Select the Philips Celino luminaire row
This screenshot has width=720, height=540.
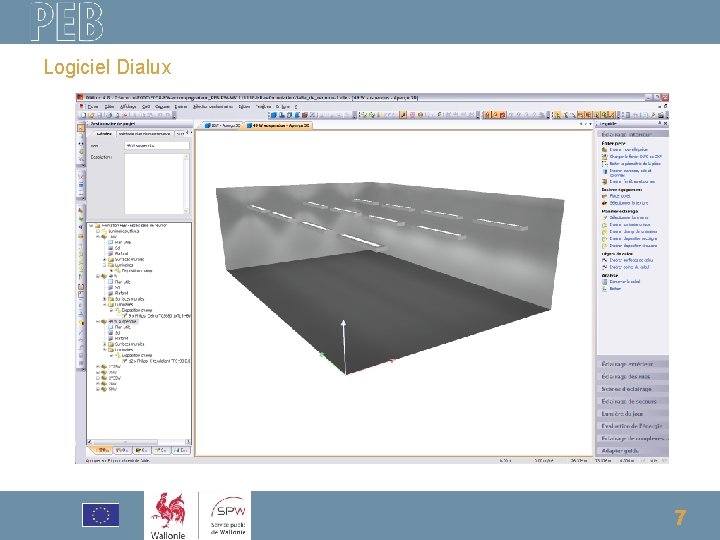coord(159,316)
